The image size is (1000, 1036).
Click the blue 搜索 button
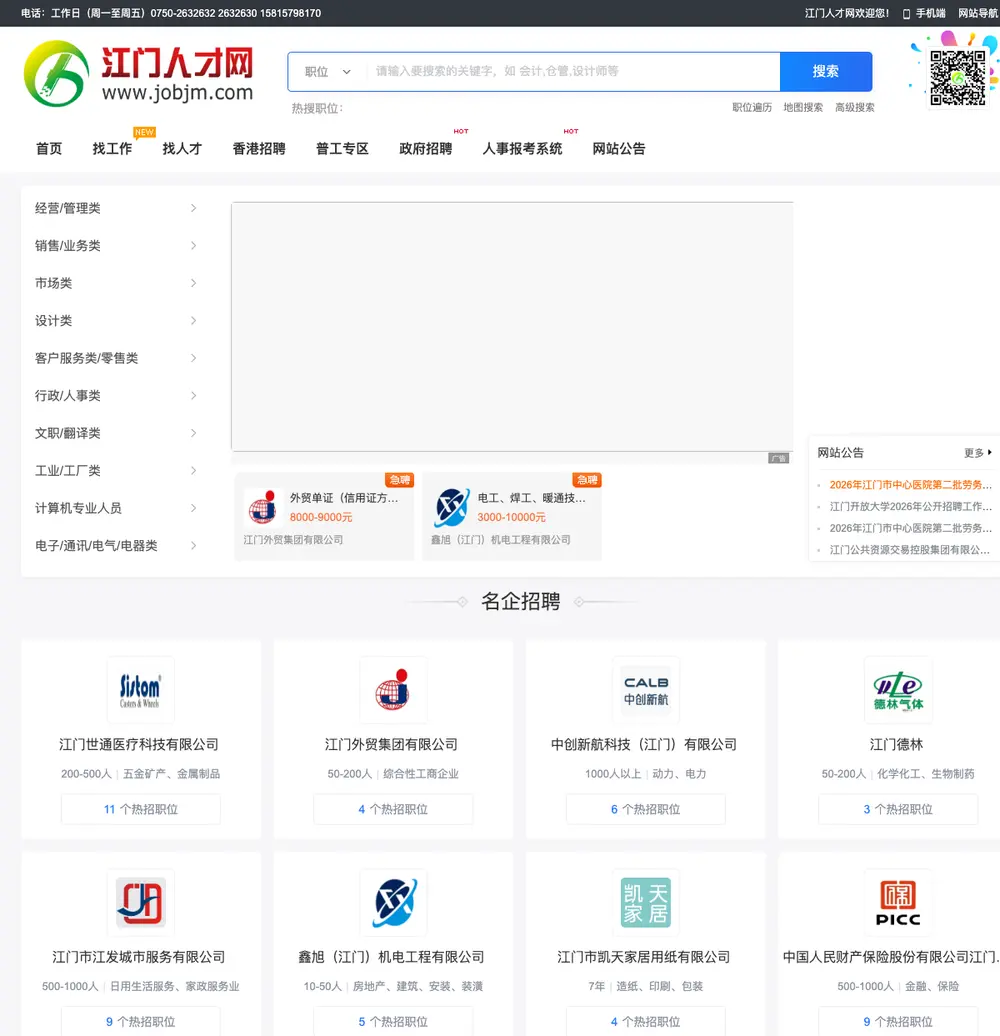(x=826, y=71)
